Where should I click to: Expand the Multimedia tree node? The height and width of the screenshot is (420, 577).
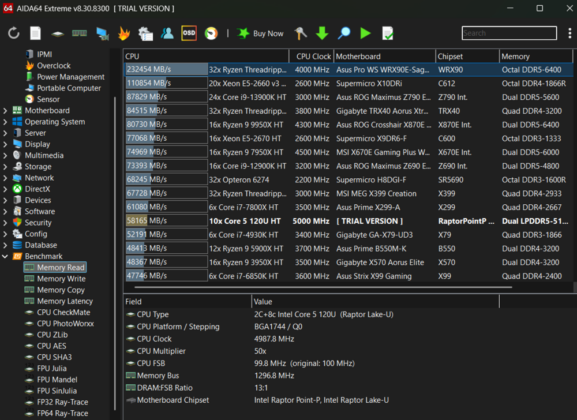click(x=5, y=155)
